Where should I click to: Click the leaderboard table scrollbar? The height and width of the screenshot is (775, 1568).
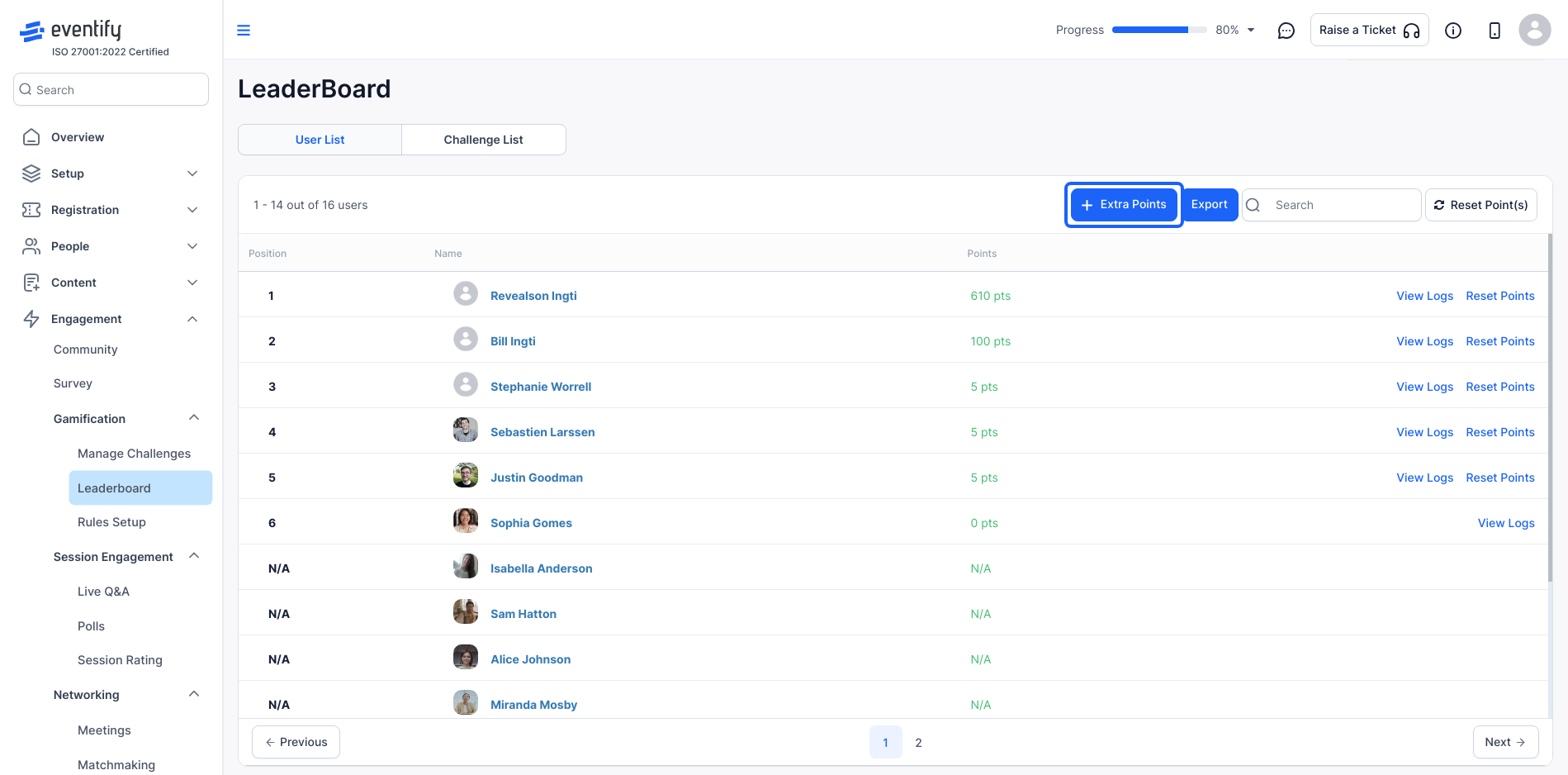tap(1550, 409)
